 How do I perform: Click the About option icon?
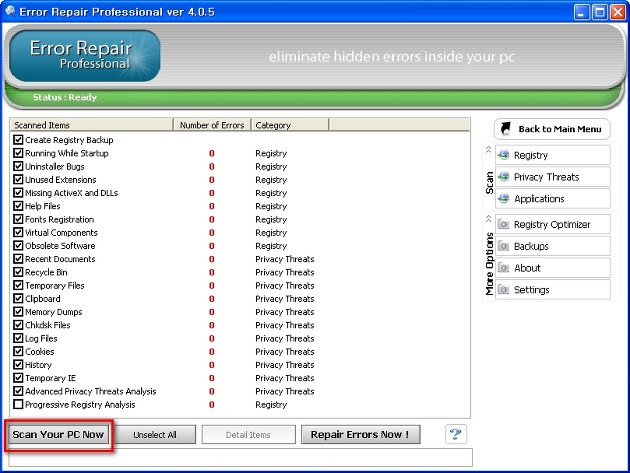pos(503,268)
